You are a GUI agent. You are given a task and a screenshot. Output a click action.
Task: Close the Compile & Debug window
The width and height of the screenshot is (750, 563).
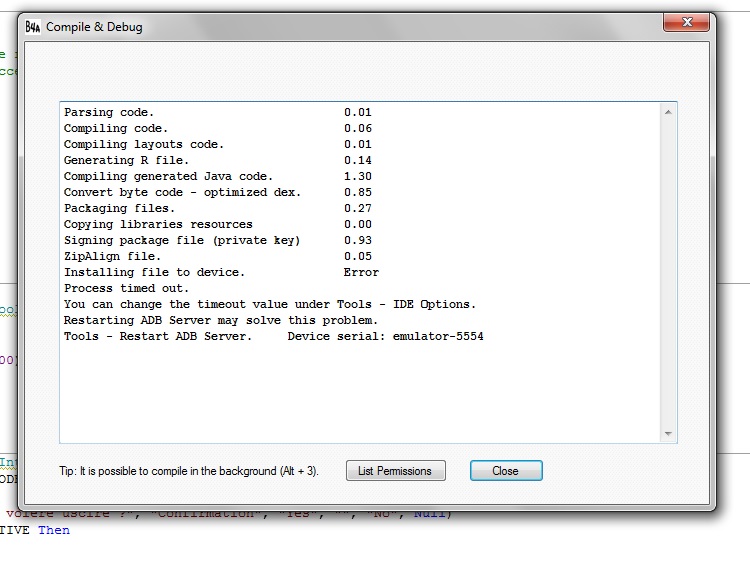(686, 22)
